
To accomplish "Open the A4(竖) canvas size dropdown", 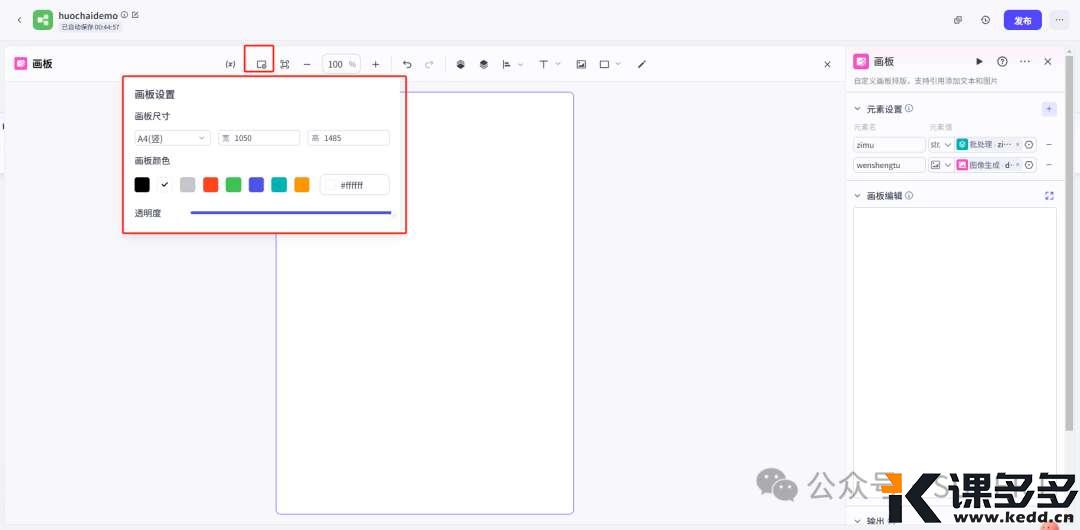I will (x=172, y=138).
